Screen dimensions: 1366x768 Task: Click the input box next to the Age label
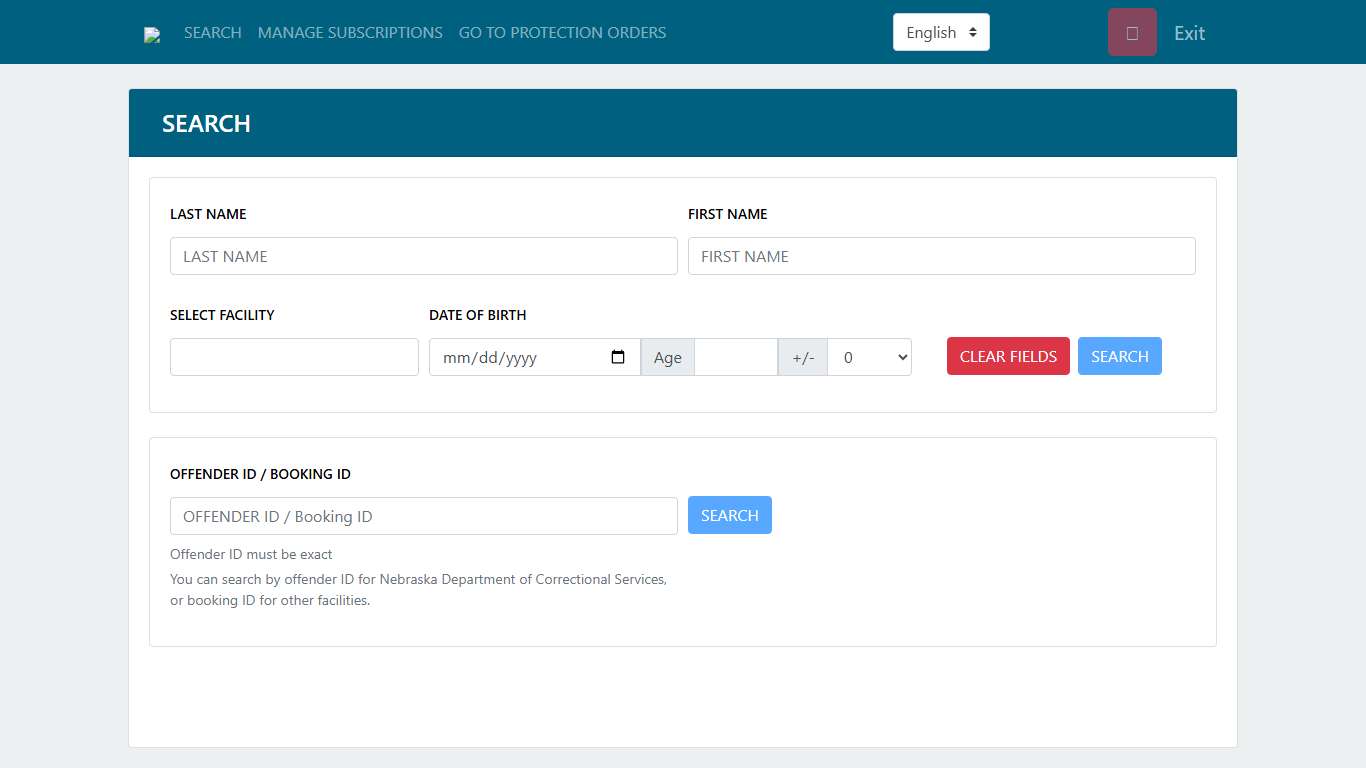736,357
